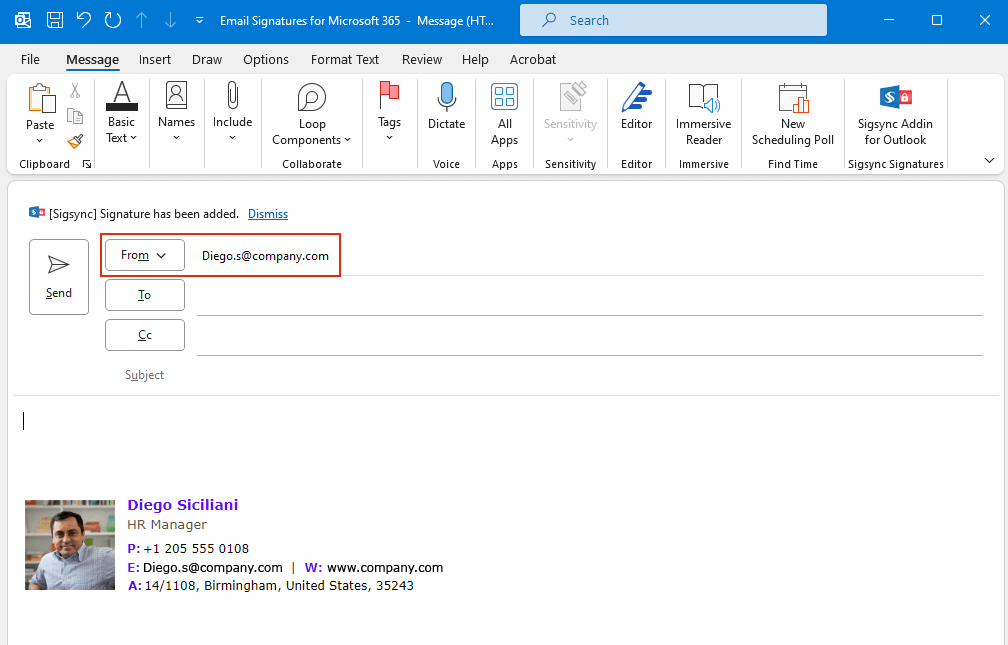The width and height of the screenshot is (1008, 645).
Task: Collapse the ribbon using the chevron
Action: pyautogui.click(x=989, y=160)
